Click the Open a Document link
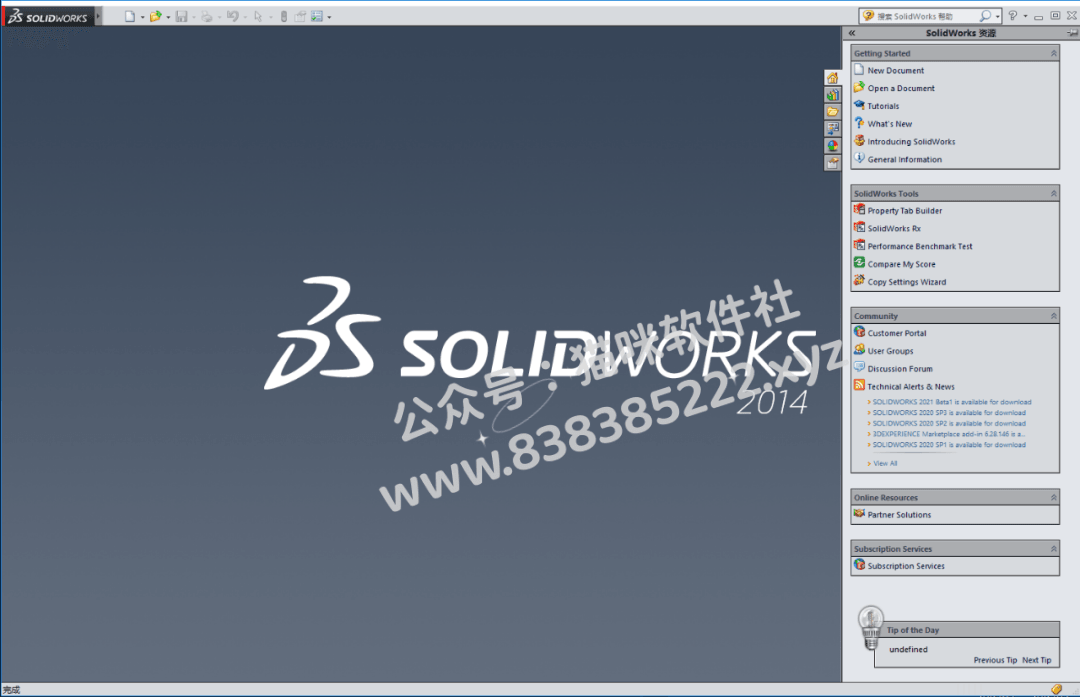This screenshot has width=1080, height=697. point(901,88)
